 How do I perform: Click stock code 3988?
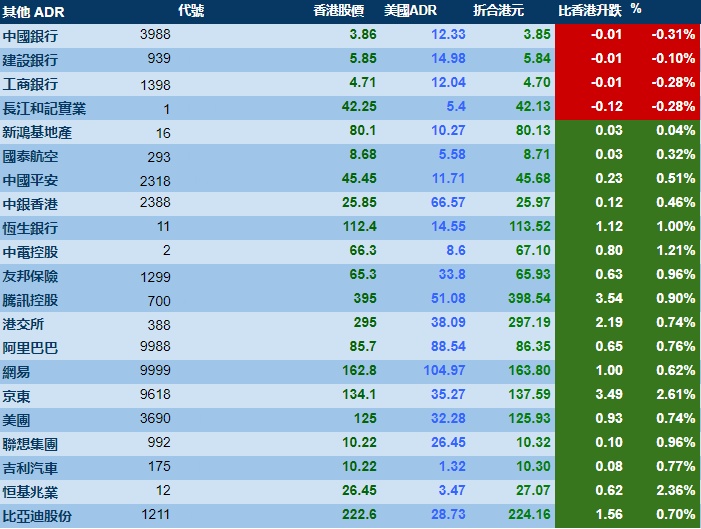pyautogui.click(x=155, y=34)
